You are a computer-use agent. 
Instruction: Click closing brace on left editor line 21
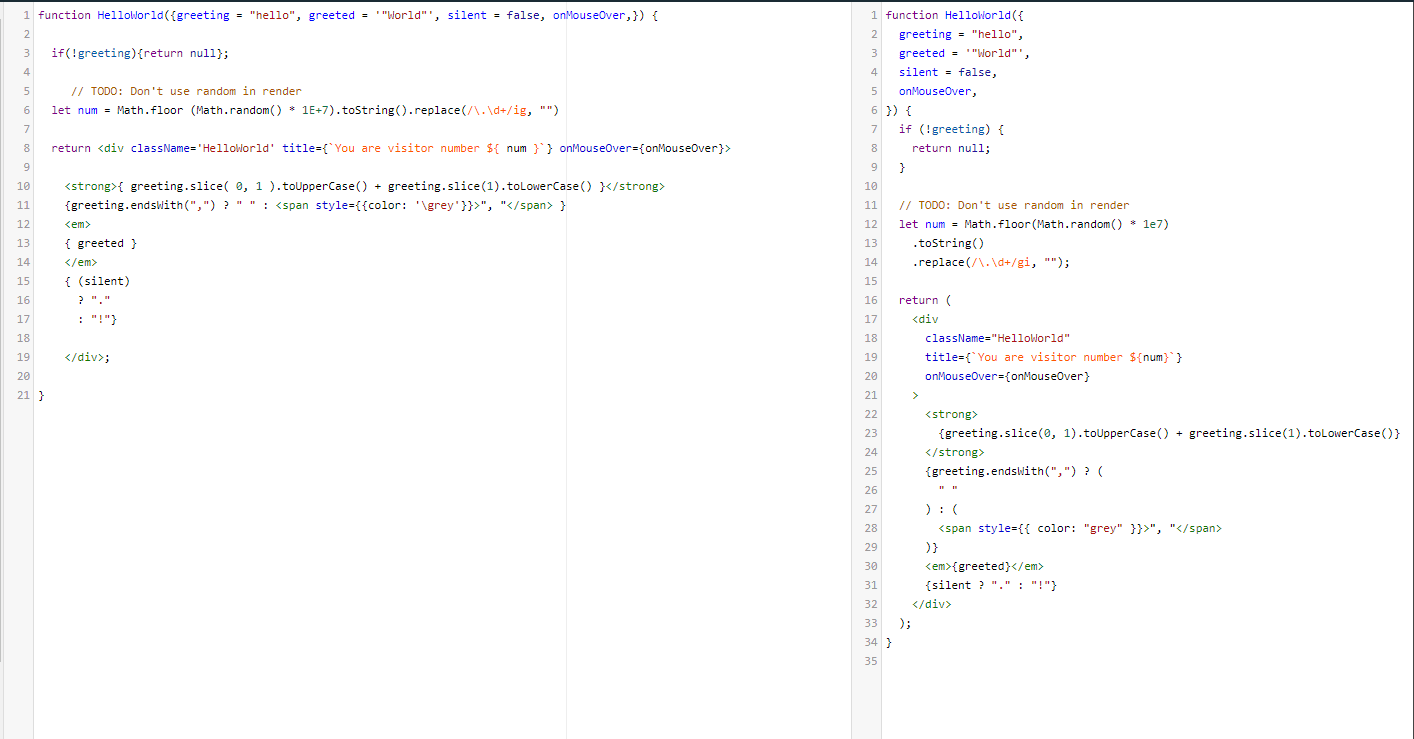[41, 395]
